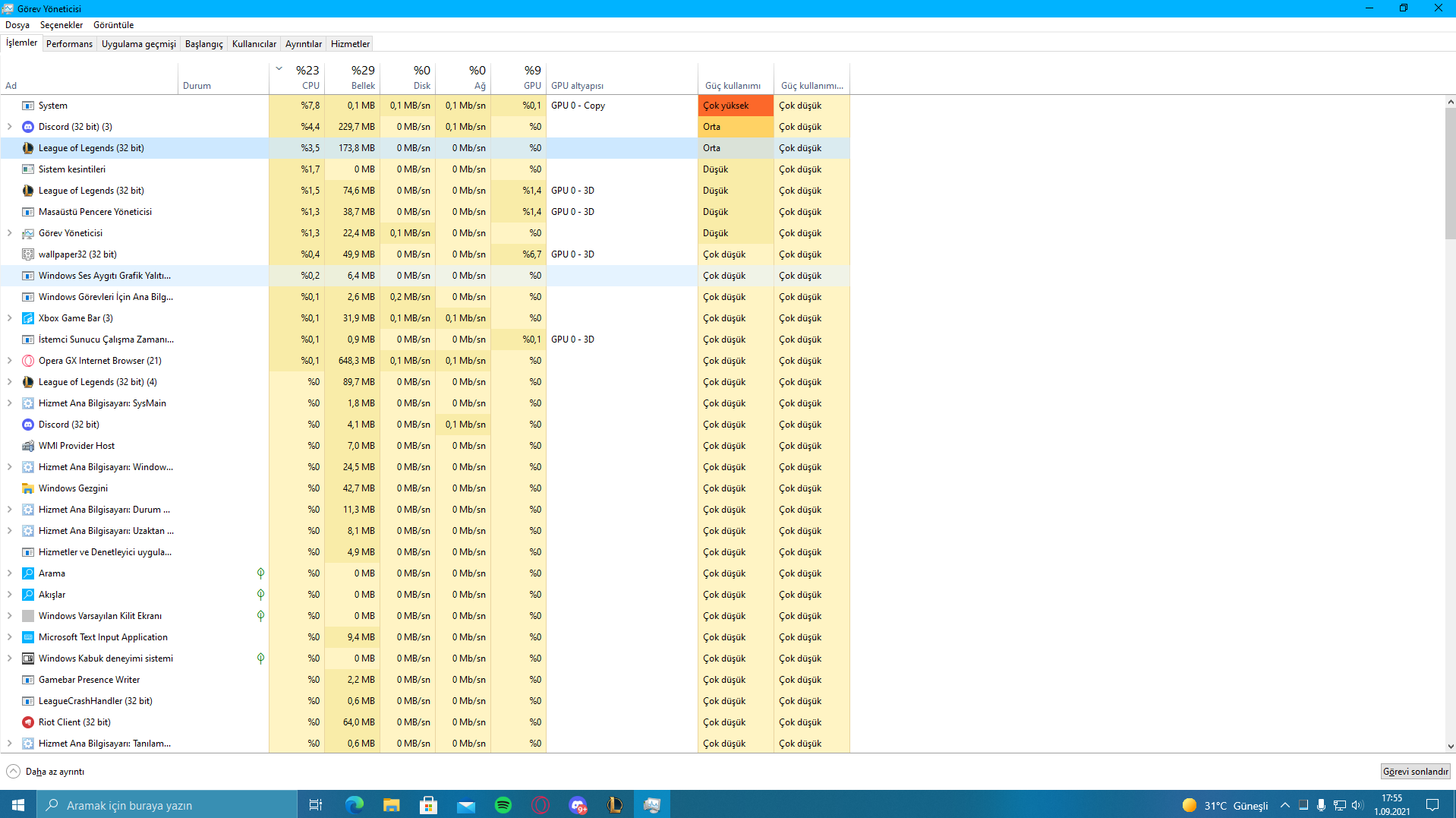Switch to the Uygulama geçmişi tab

click(x=138, y=44)
